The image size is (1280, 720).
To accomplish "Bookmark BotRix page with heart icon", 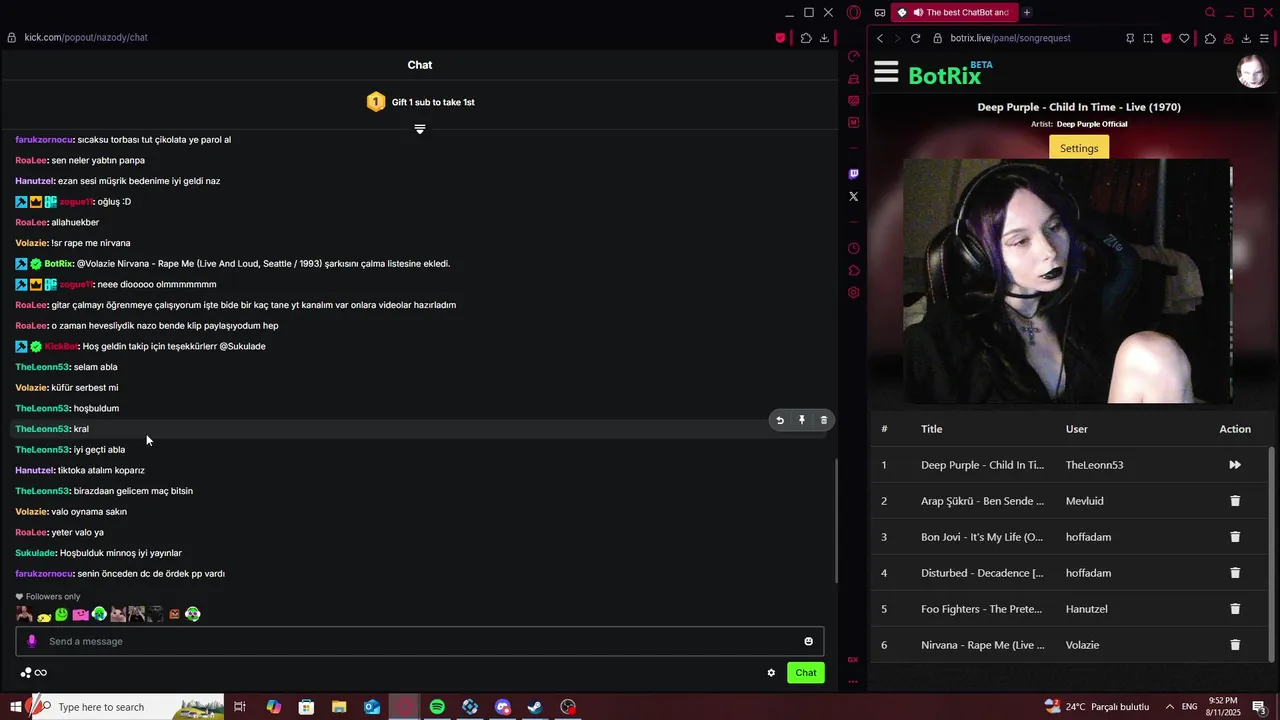I will pyautogui.click(x=1184, y=38).
